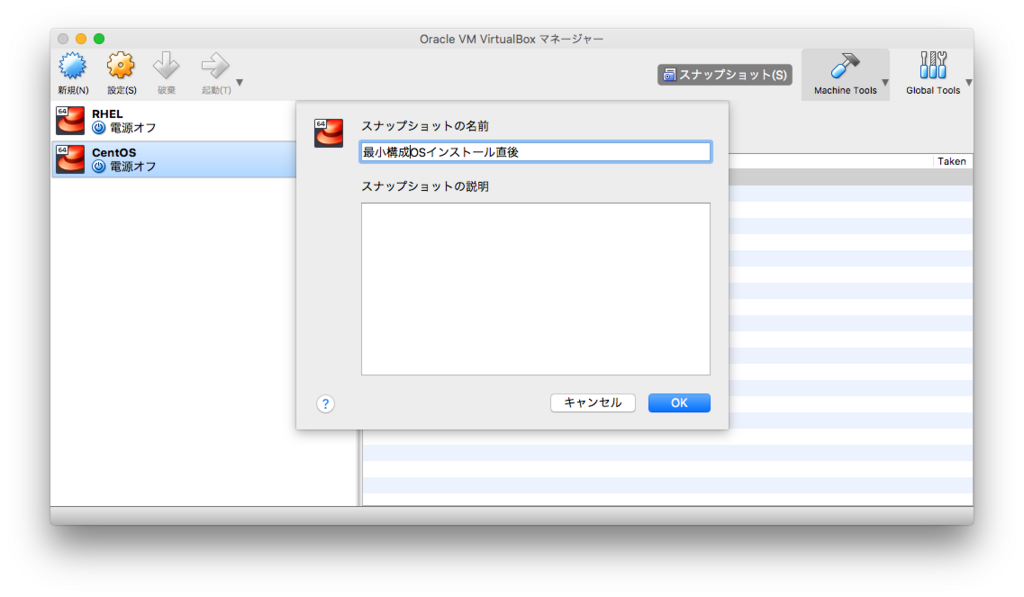
Task: Click the Discard (破棄) arrow icon
Action: pyautogui.click(x=167, y=67)
